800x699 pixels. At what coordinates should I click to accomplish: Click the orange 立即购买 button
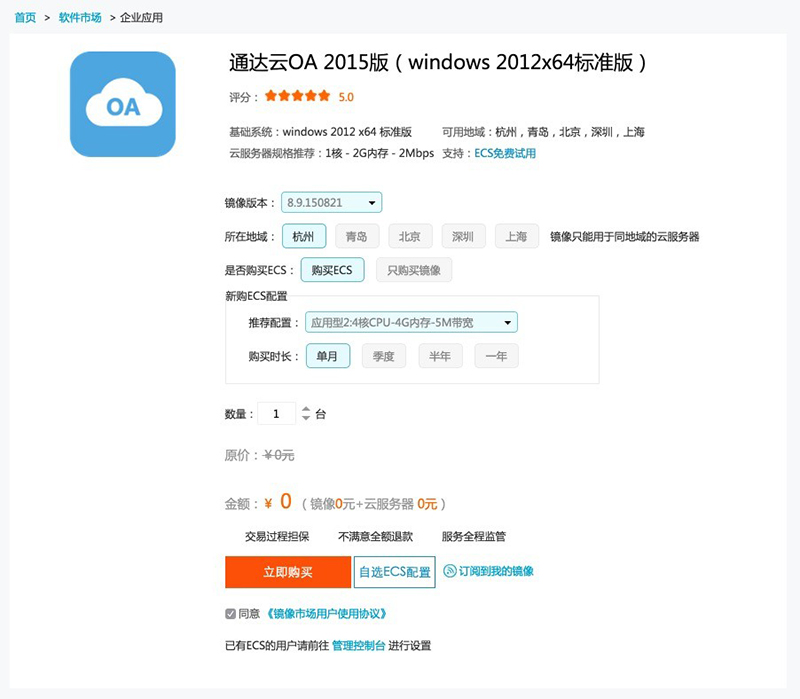288,572
